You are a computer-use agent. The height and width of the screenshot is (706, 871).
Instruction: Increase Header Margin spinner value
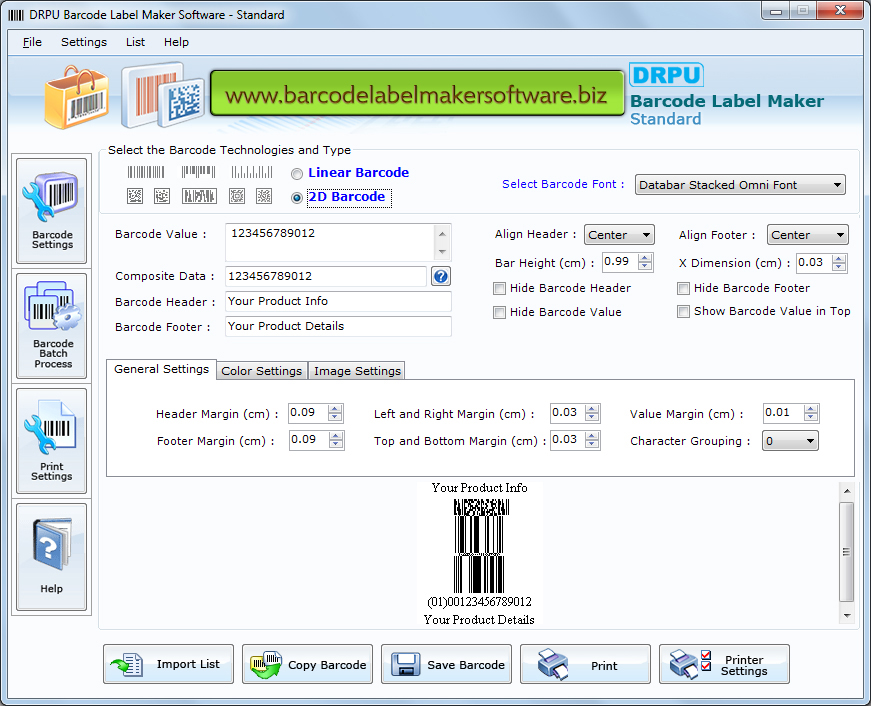pos(335,409)
